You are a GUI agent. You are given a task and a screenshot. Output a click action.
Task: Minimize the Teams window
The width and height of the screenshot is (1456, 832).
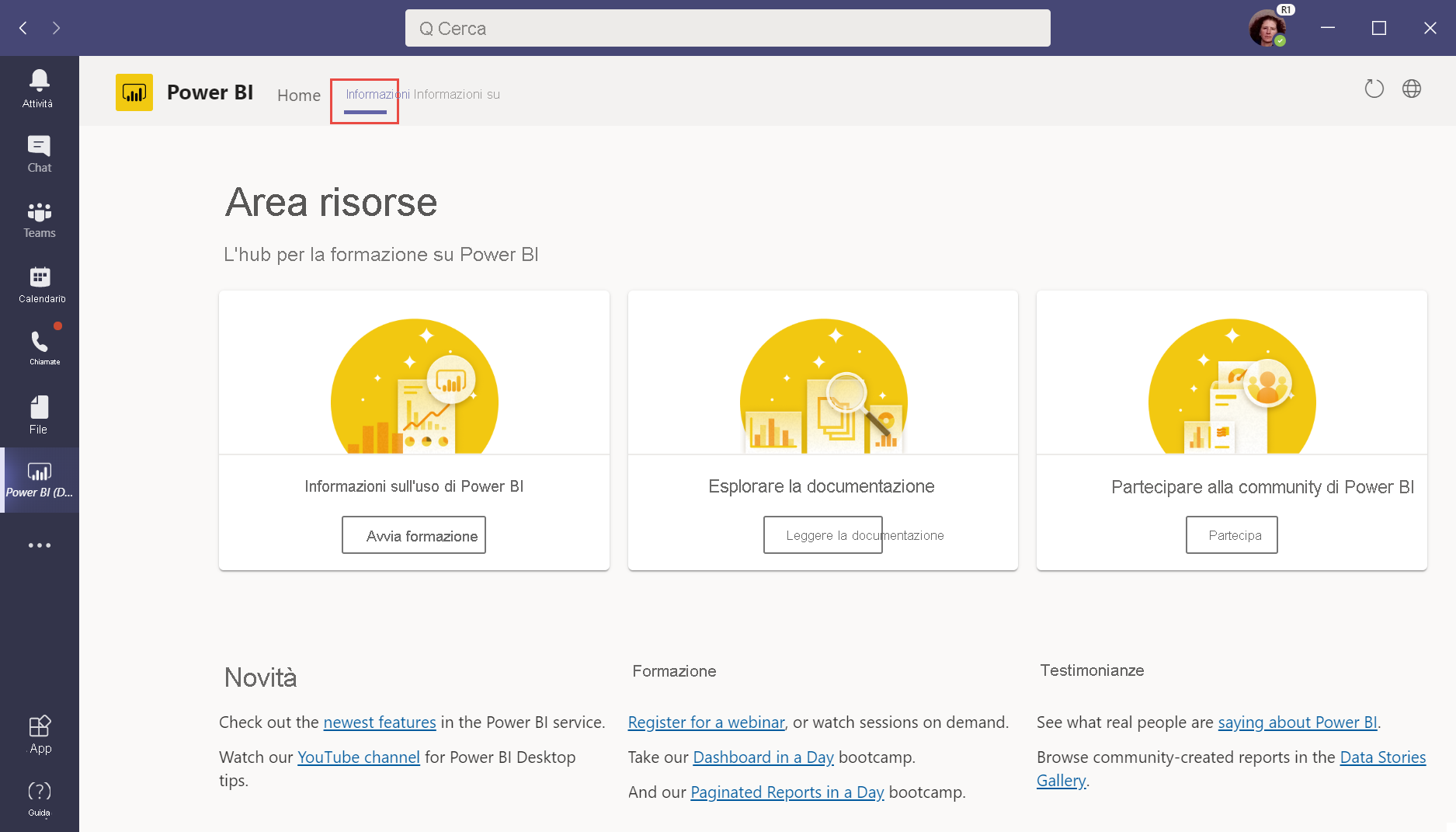click(1328, 28)
